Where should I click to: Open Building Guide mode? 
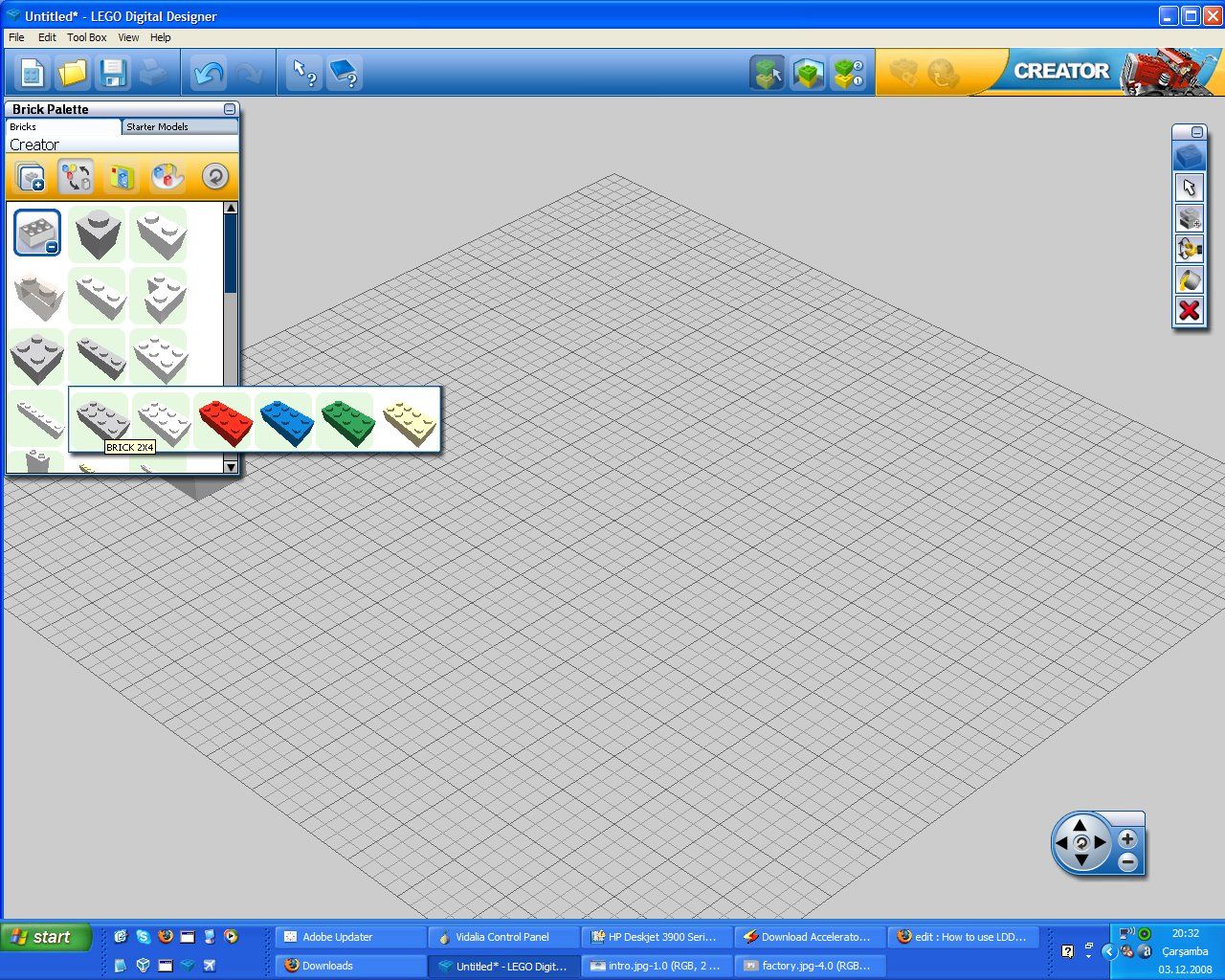click(x=849, y=72)
